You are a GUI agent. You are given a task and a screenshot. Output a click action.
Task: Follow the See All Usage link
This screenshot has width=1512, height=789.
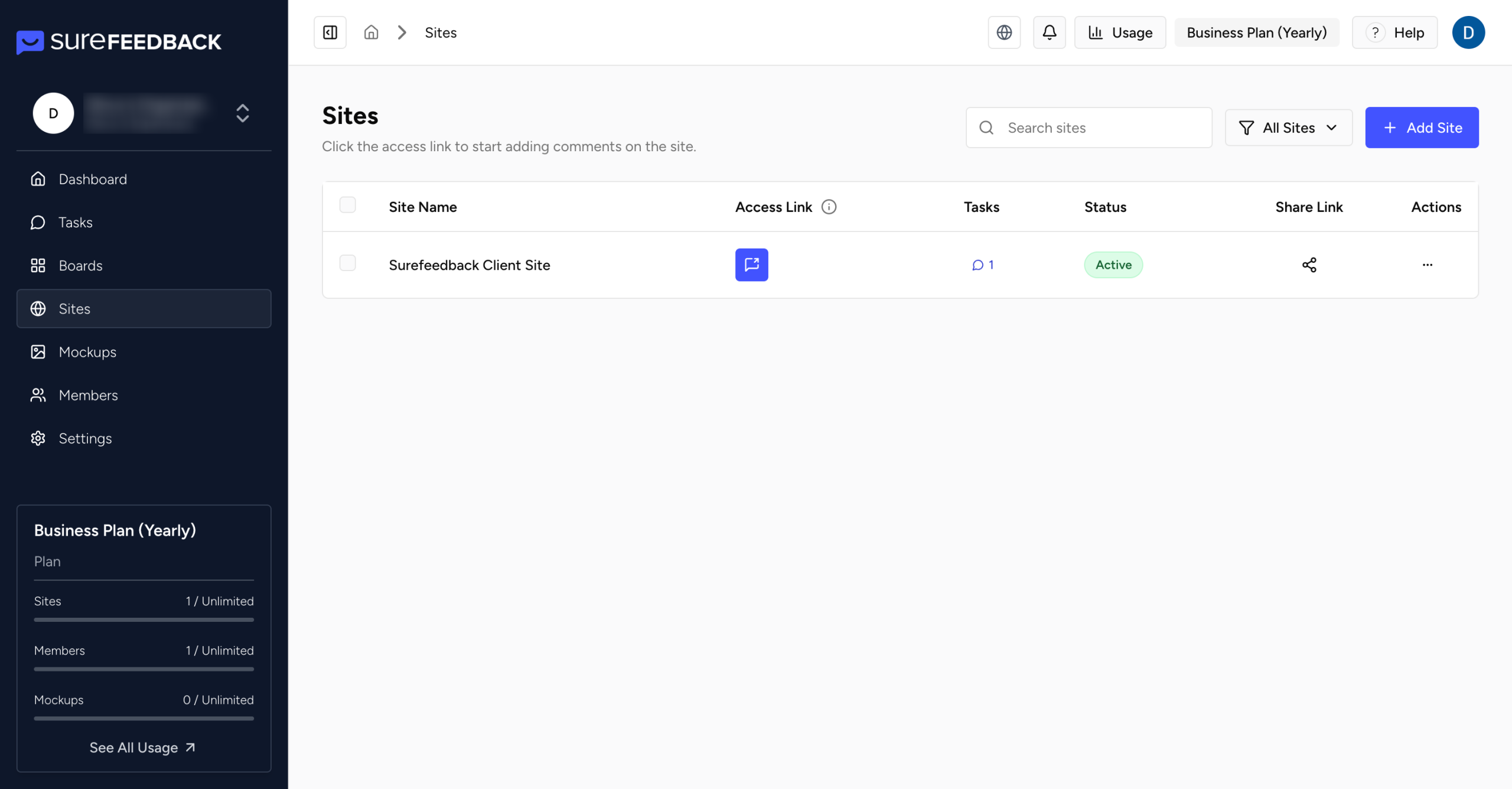click(142, 748)
